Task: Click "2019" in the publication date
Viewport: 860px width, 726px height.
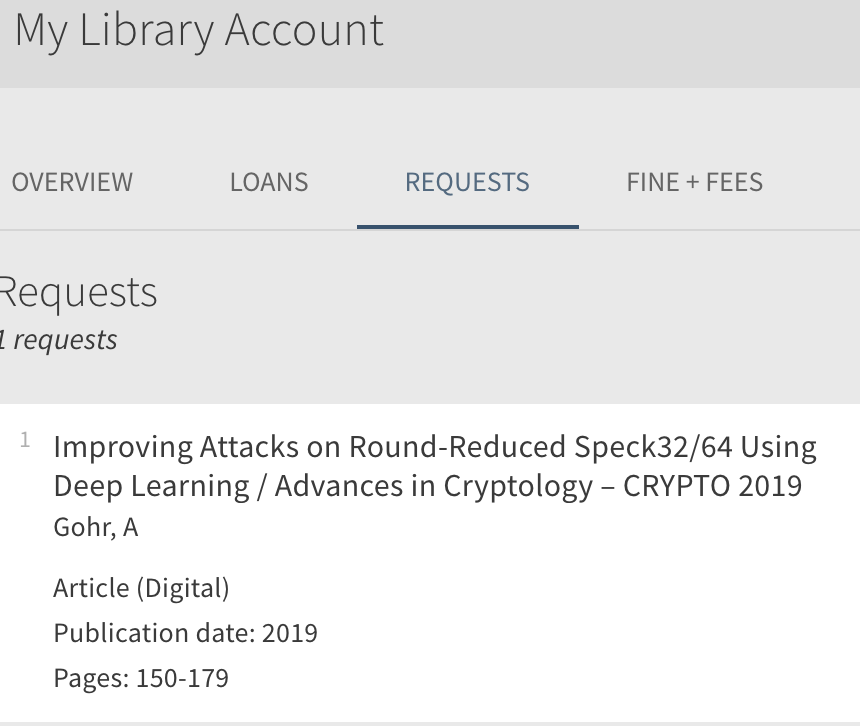Action: pyautogui.click(x=290, y=633)
